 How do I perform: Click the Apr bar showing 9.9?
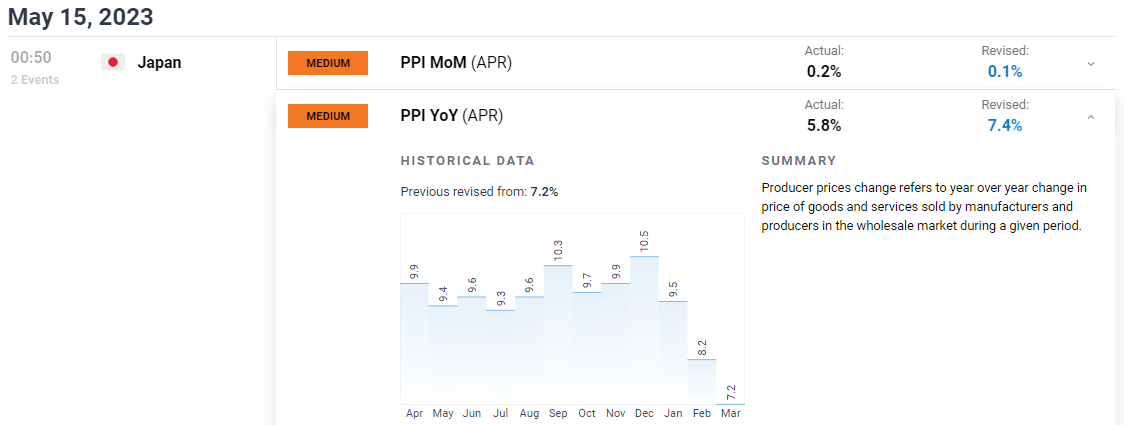(x=414, y=344)
